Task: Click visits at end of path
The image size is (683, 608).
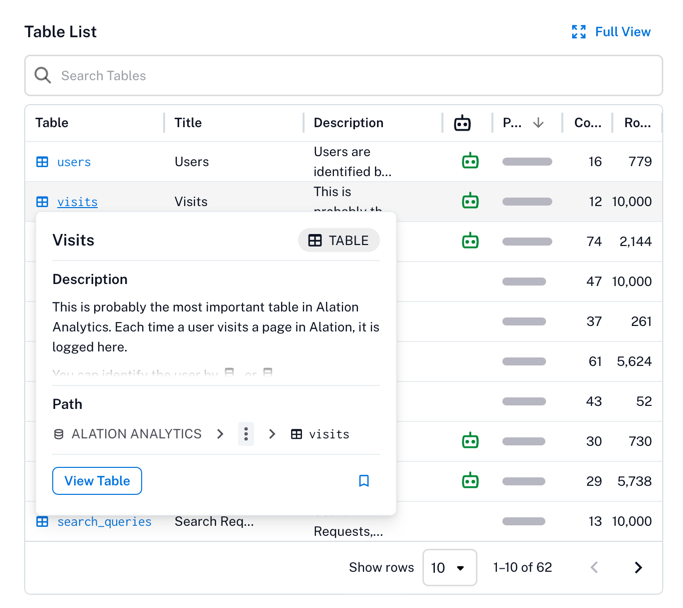Action: pos(329,434)
